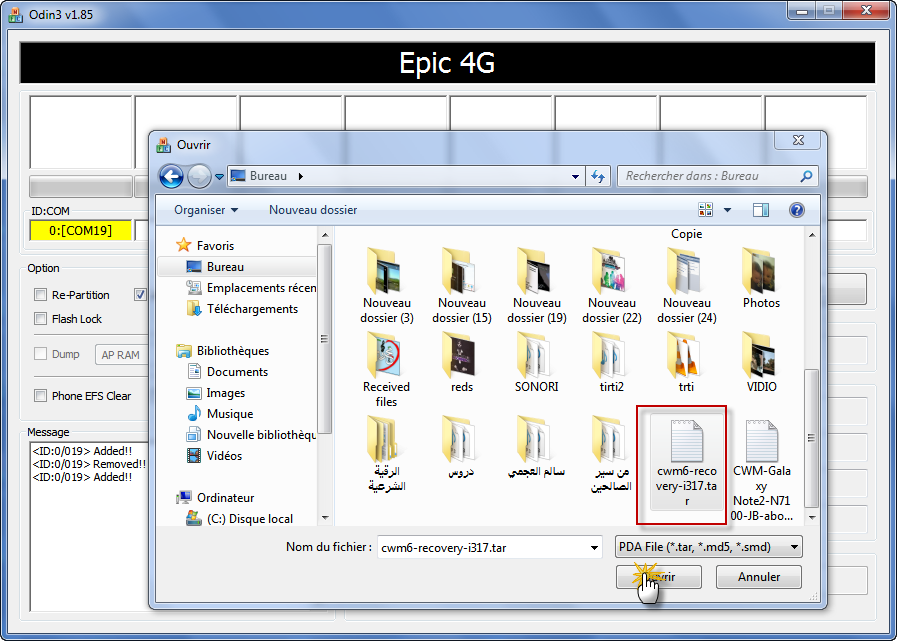Toggle the Flash Lock checkbox in Odin3
Screen dimensions: 897x641
click(x=40, y=319)
